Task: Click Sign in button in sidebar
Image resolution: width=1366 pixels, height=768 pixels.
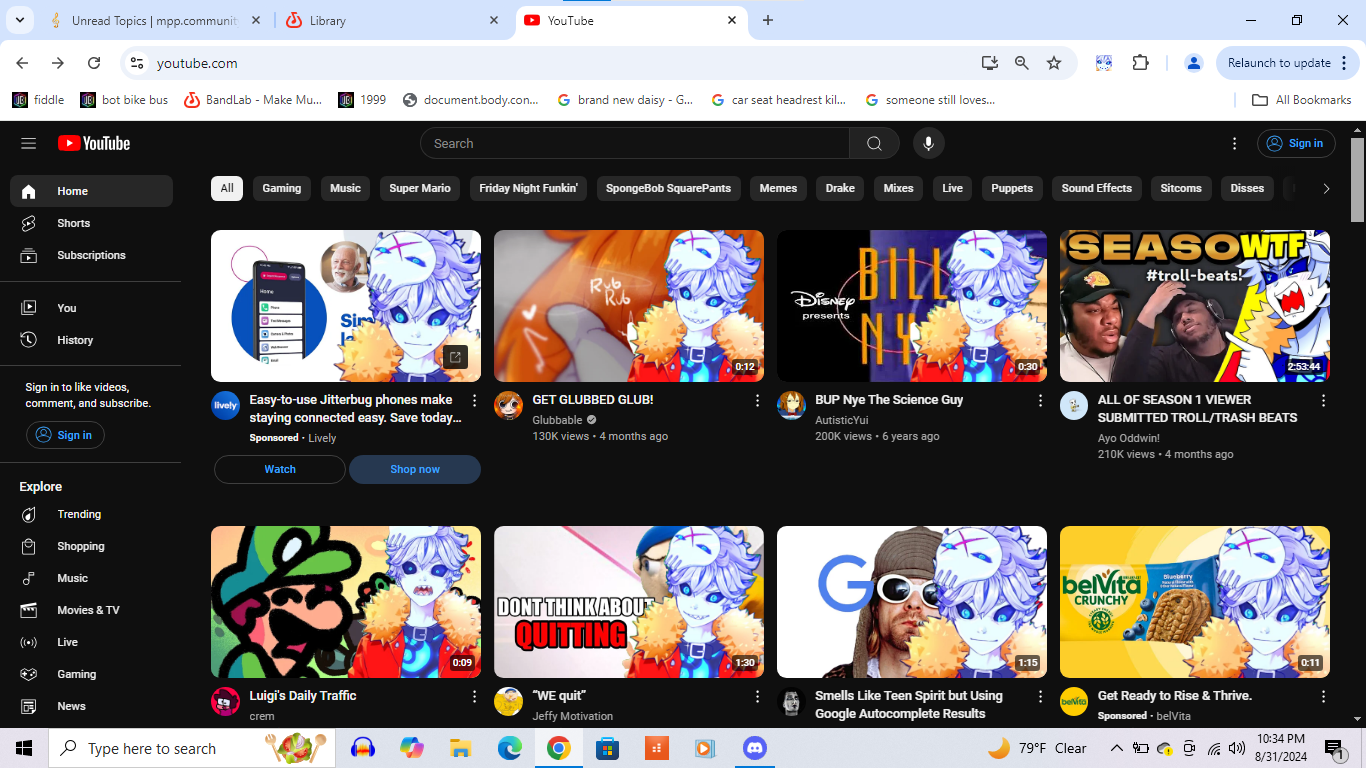Action: point(65,435)
